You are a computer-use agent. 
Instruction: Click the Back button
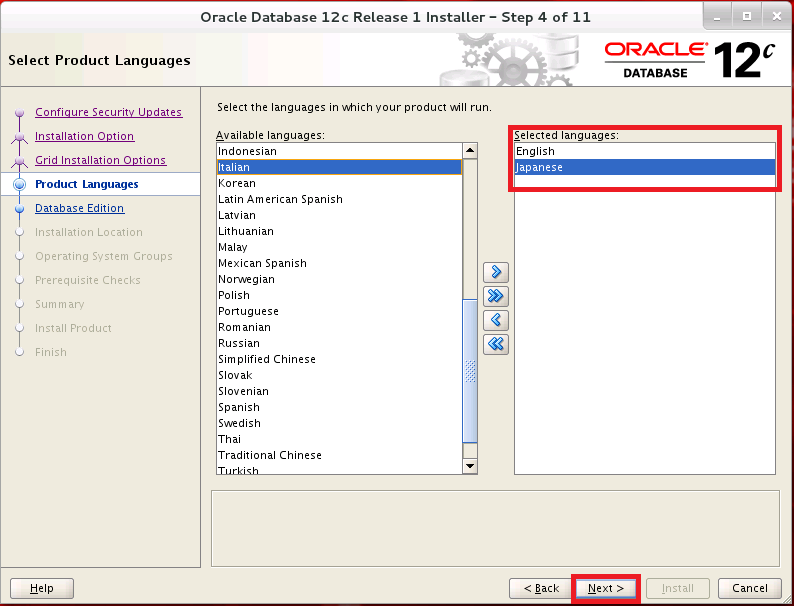541,588
